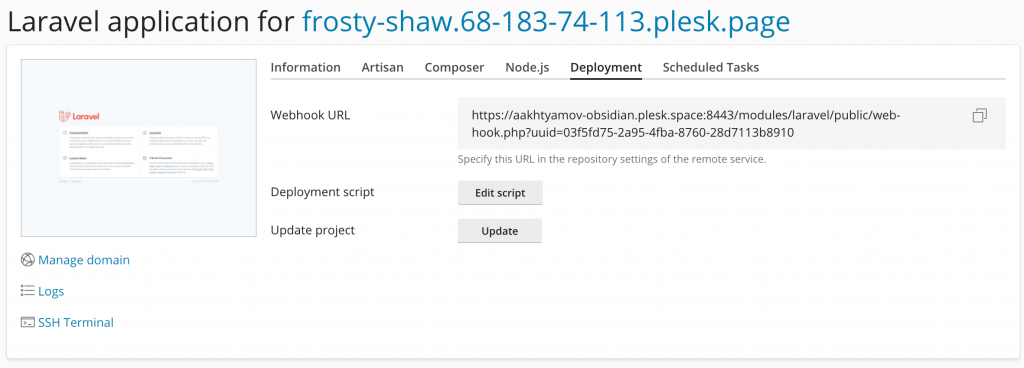
Task: Open the Manage domain link
Action: (84, 260)
